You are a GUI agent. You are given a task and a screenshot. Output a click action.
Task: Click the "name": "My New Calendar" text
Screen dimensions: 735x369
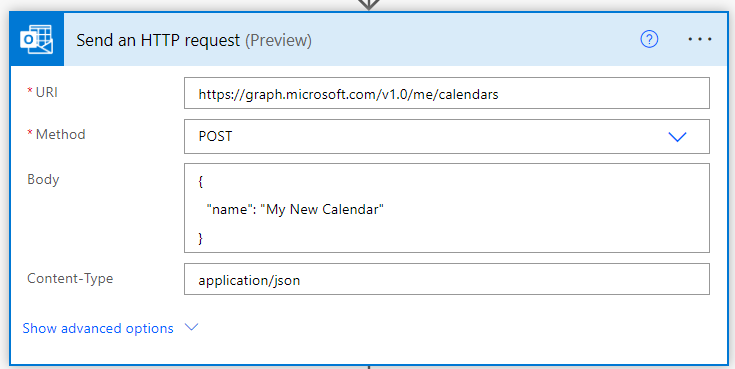coord(295,210)
